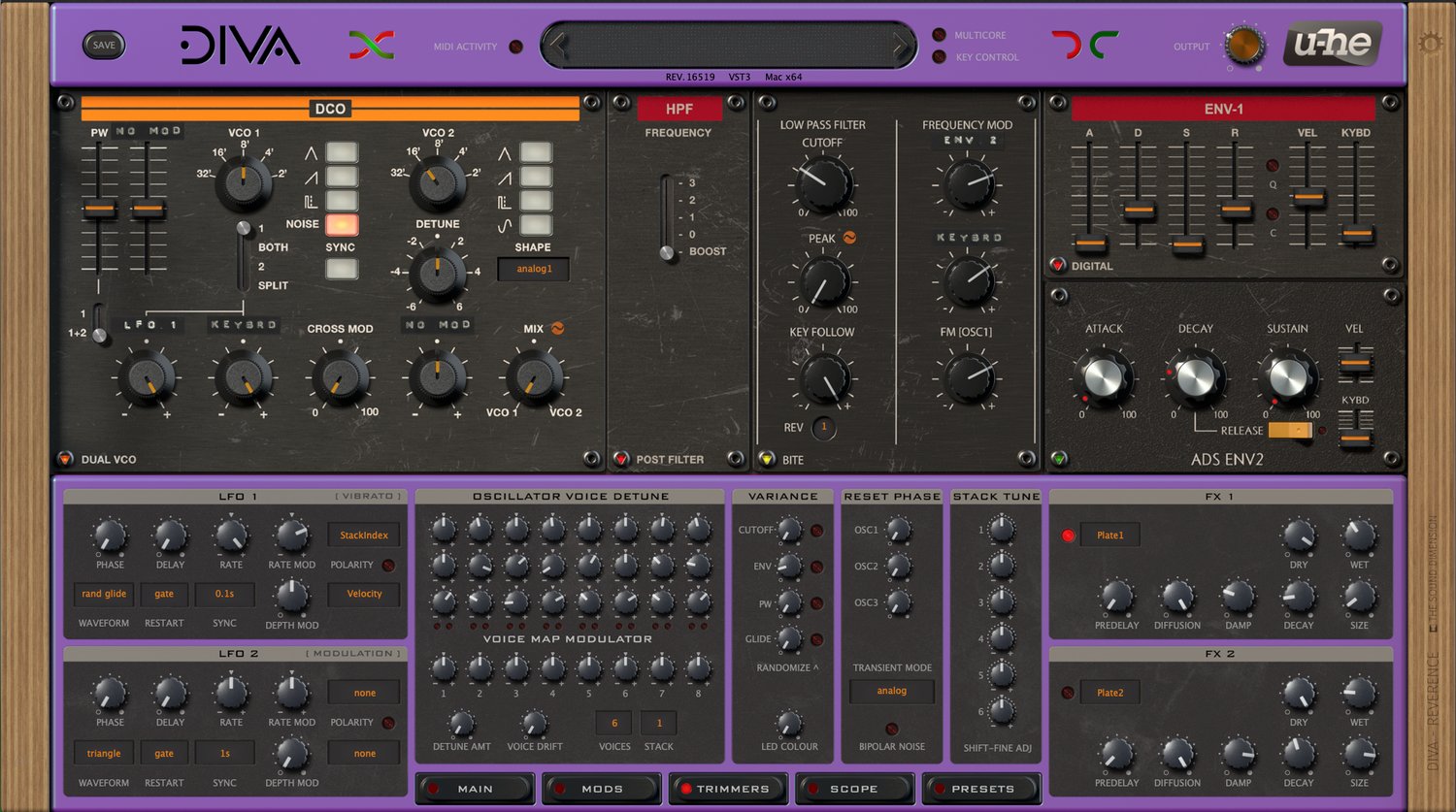The image size is (1456, 812).
Task: Click the DCO oscillator header bar
Action: (x=330, y=109)
